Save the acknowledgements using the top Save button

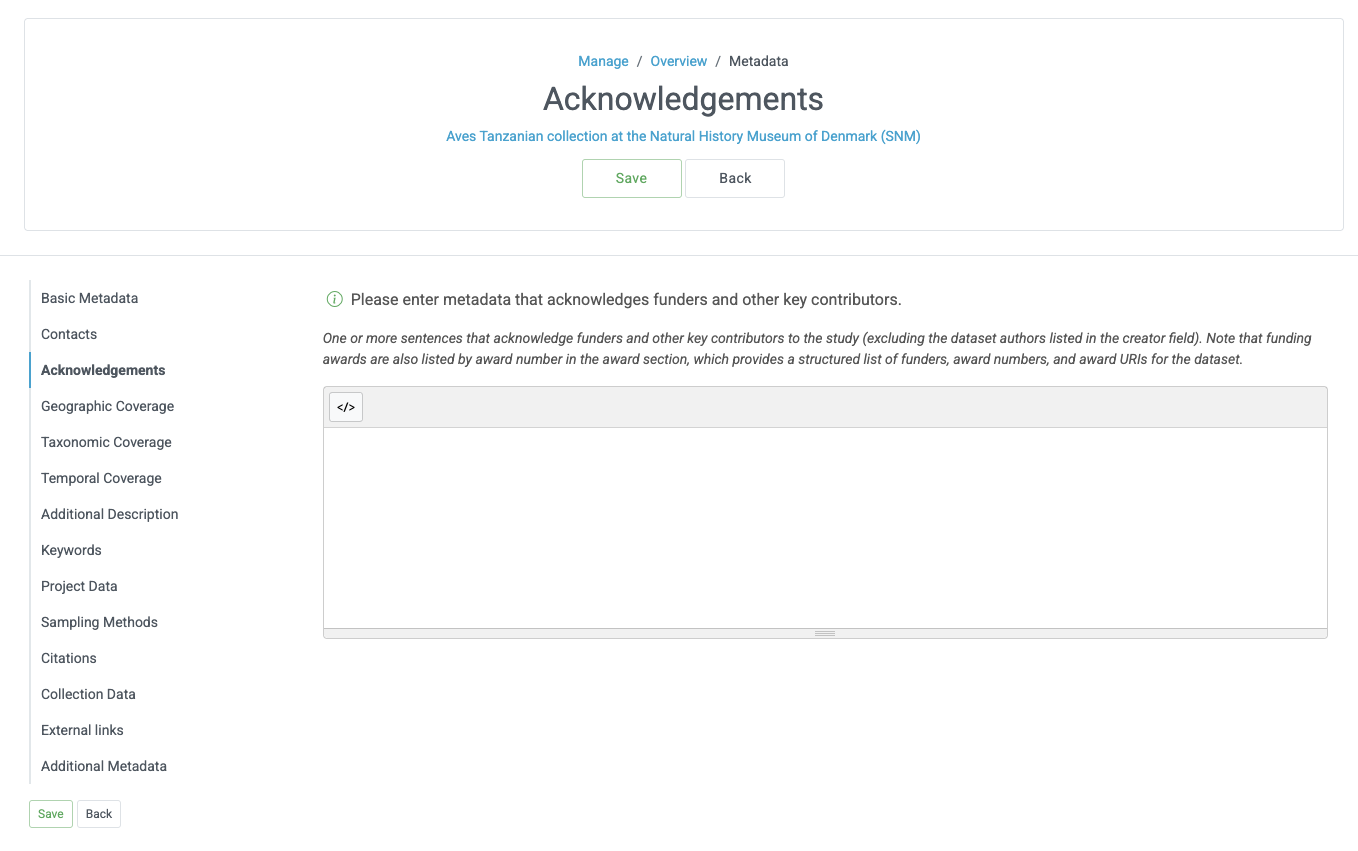tap(631, 178)
